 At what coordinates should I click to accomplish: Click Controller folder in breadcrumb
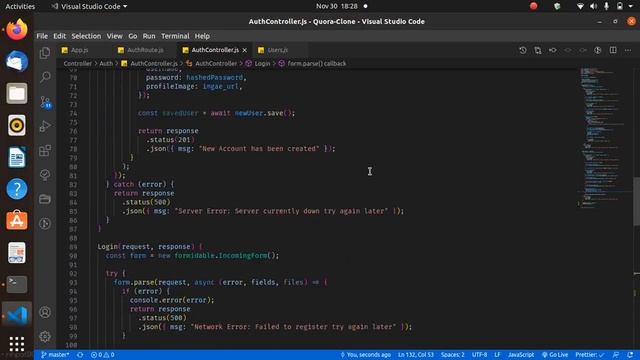tap(78, 64)
